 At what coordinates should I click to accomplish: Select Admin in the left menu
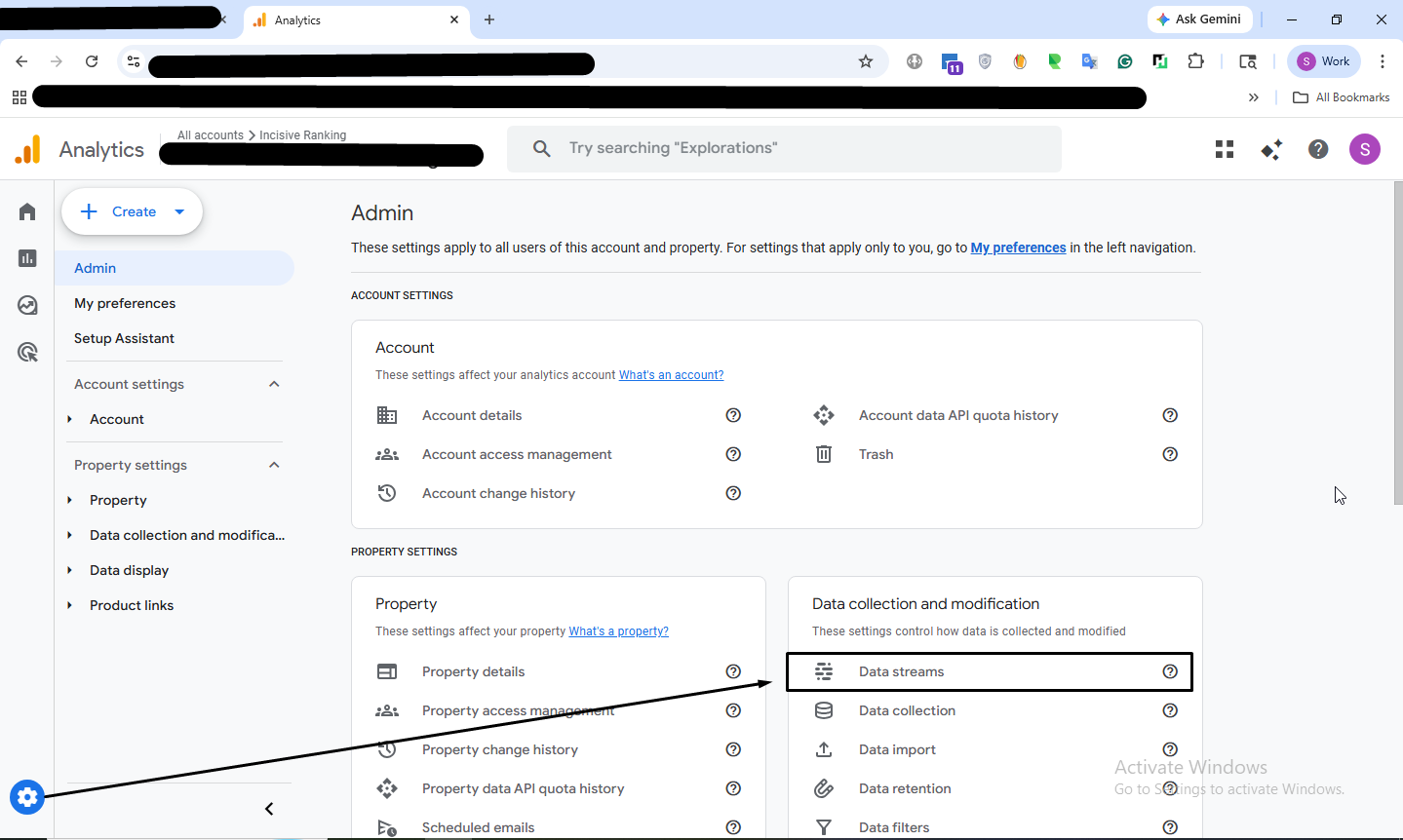click(x=175, y=268)
